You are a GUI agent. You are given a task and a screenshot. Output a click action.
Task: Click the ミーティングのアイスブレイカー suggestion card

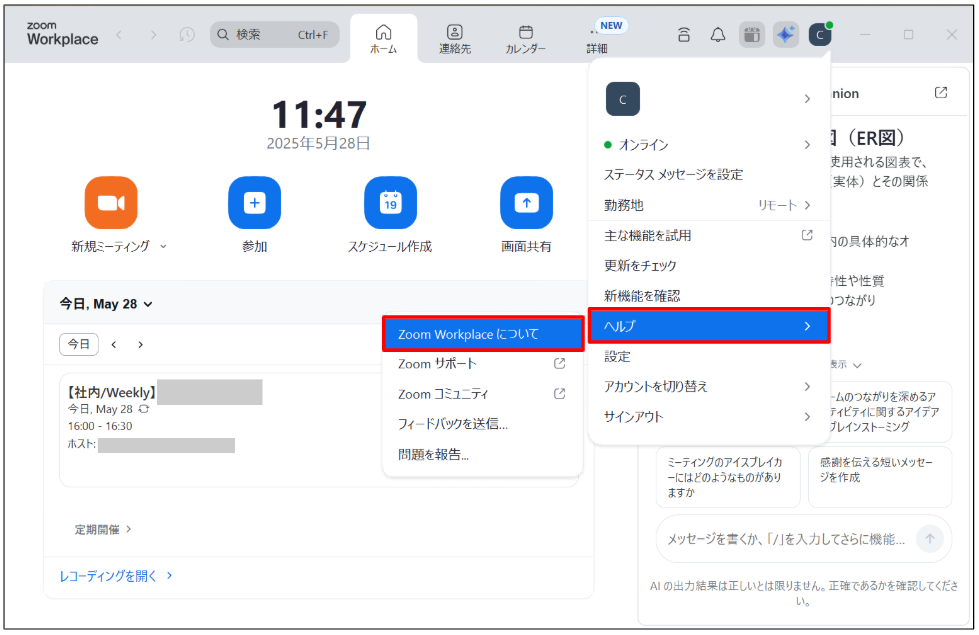coord(727,477)
